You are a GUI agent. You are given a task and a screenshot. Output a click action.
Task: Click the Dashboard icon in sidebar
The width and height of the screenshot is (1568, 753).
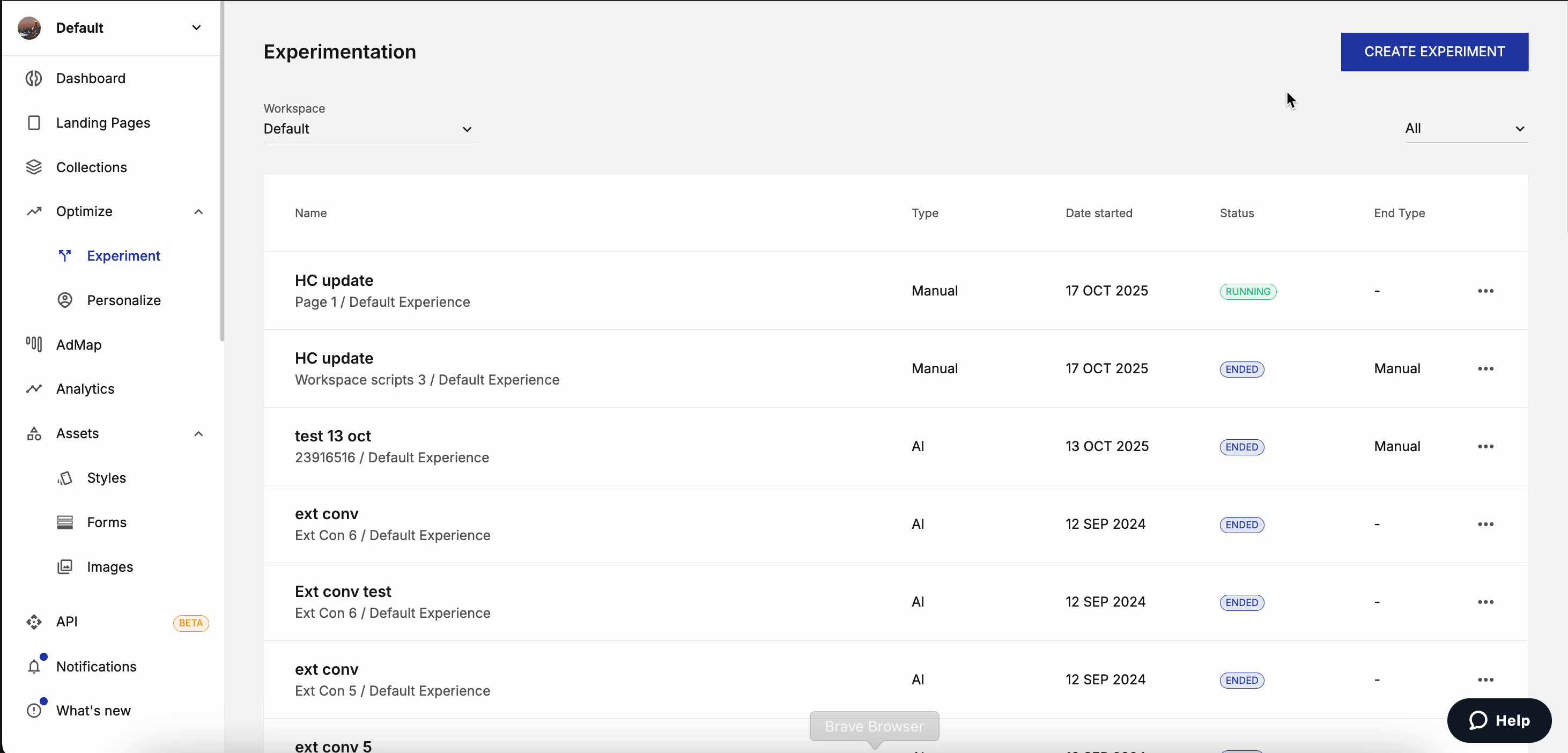tap(34, 78)
